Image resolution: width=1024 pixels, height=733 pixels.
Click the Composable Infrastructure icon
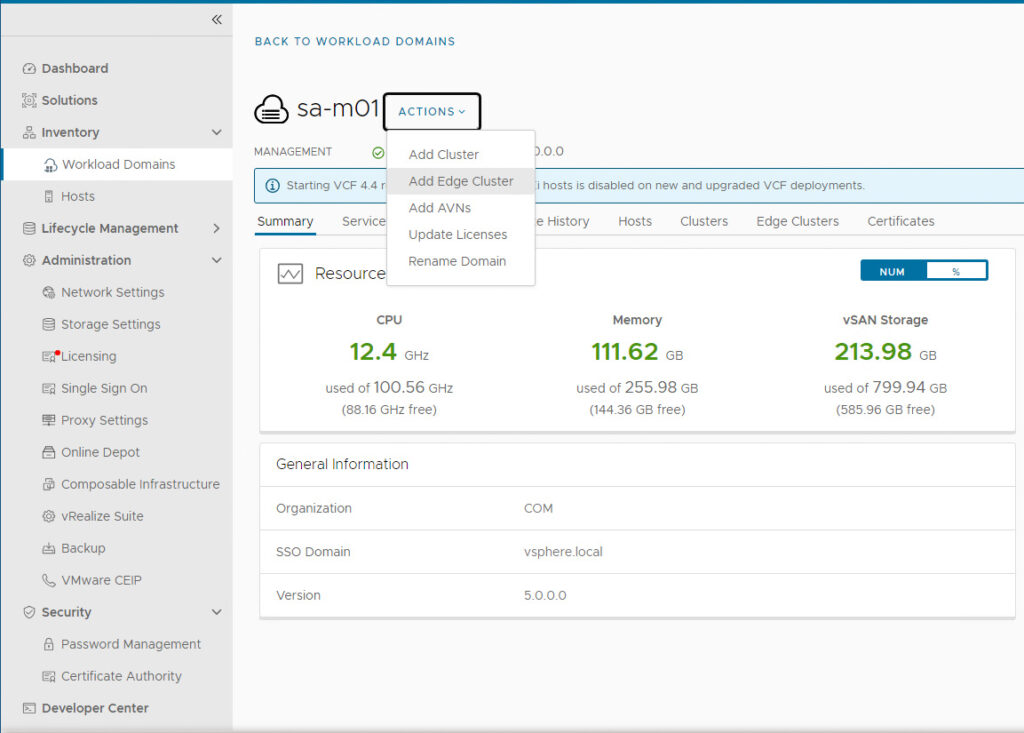pos(48,484)
